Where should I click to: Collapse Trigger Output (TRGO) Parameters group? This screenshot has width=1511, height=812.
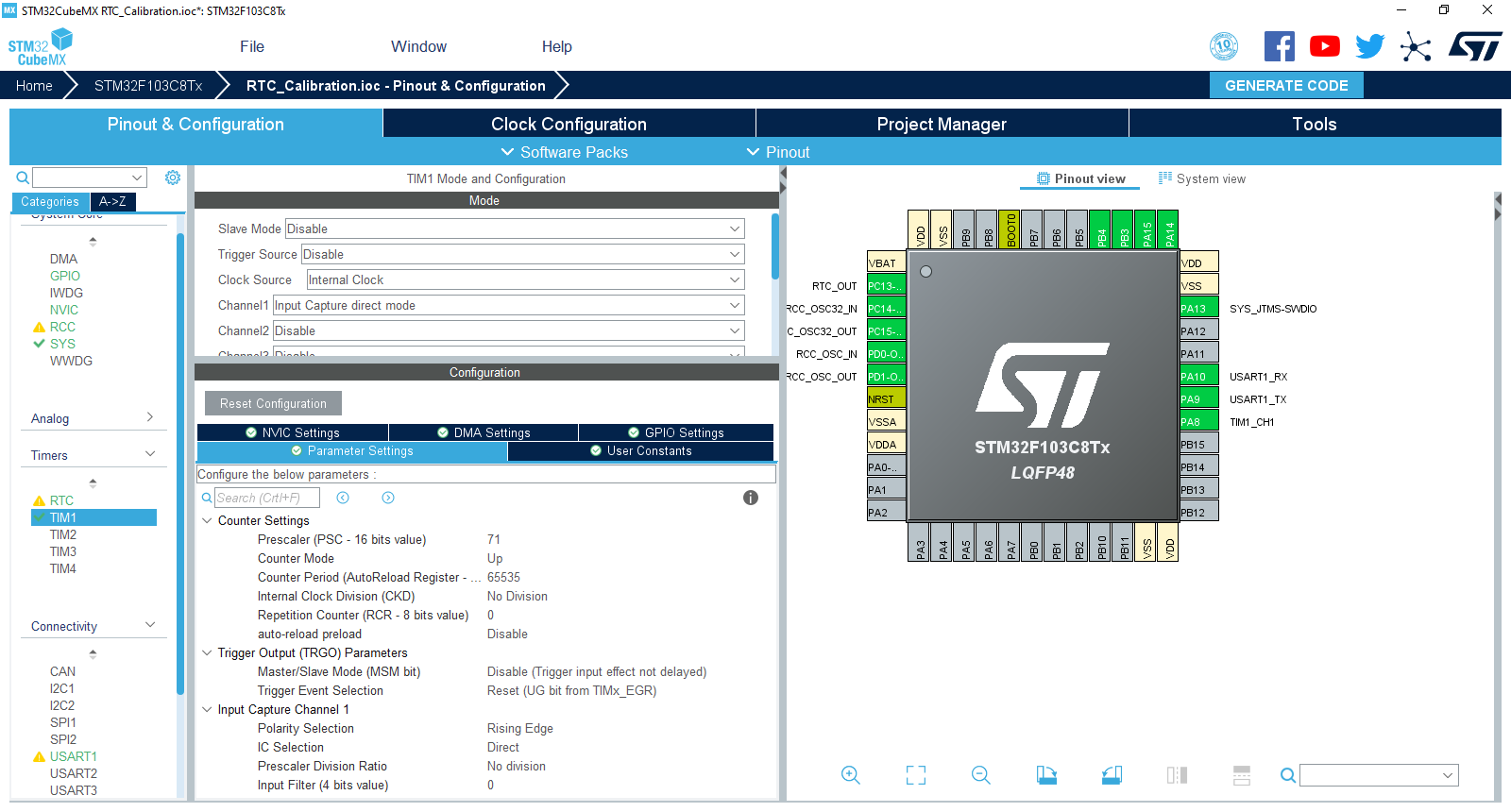(207, 652)
